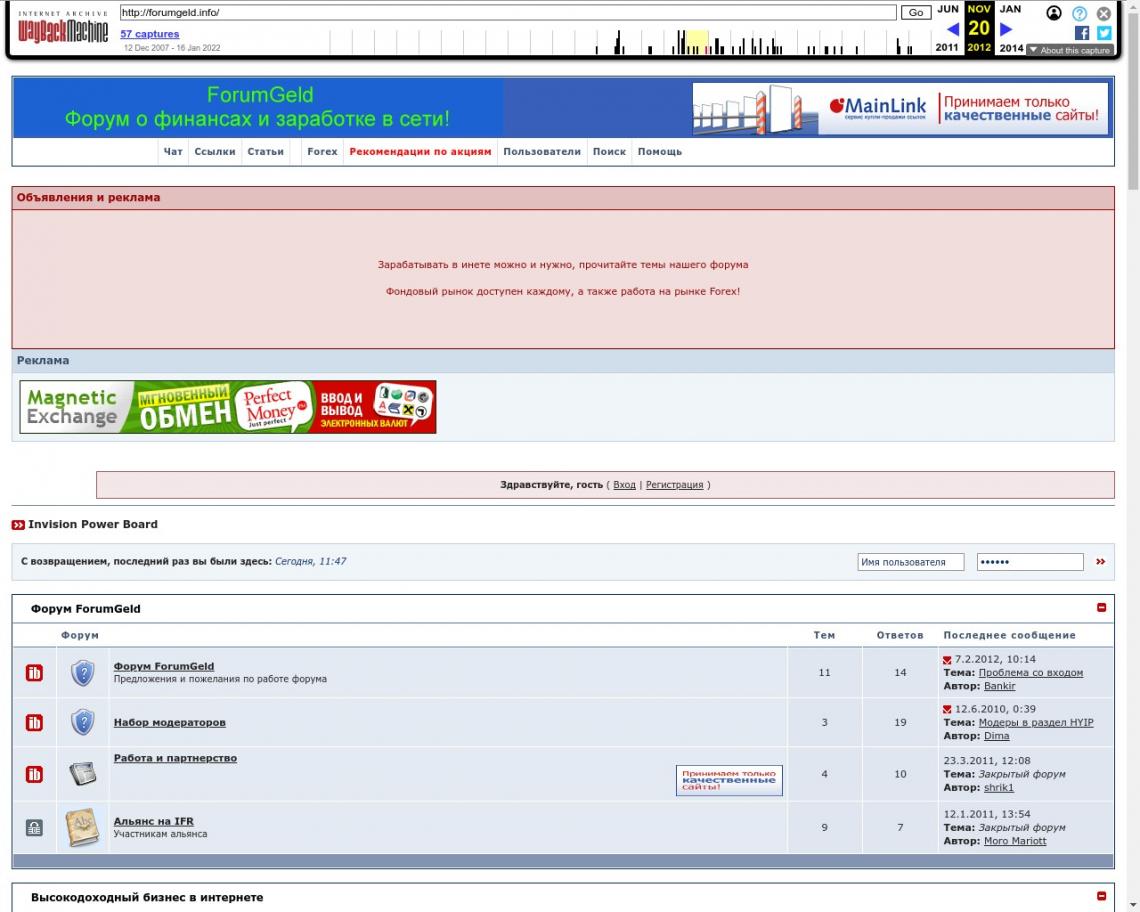The height and width of the screenshot is (912, 1140).
Task: Open last post icon dated 7.2.2012
Action: point(947,660)
